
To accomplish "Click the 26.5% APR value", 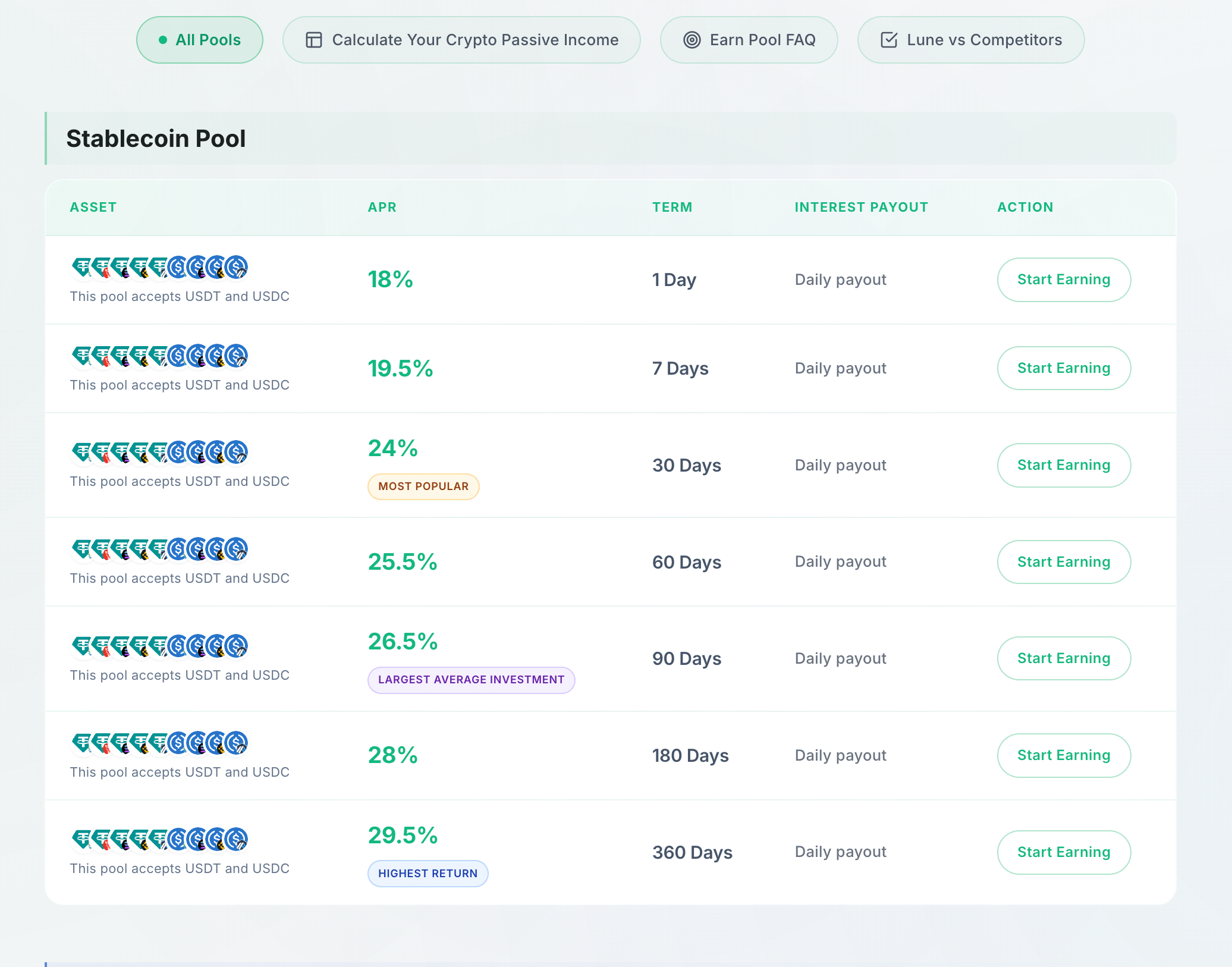I will click(x=403, y=642).
